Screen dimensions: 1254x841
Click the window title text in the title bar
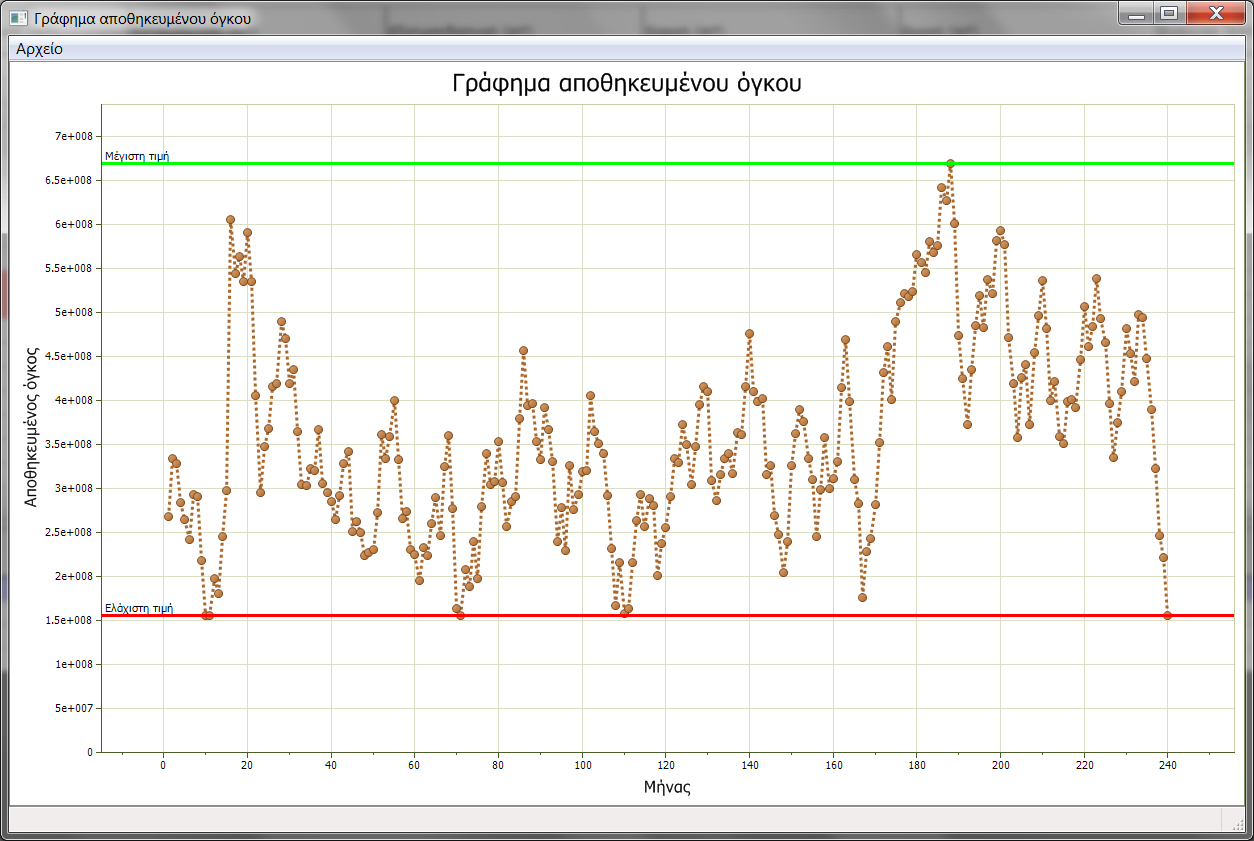coord(141,18)
